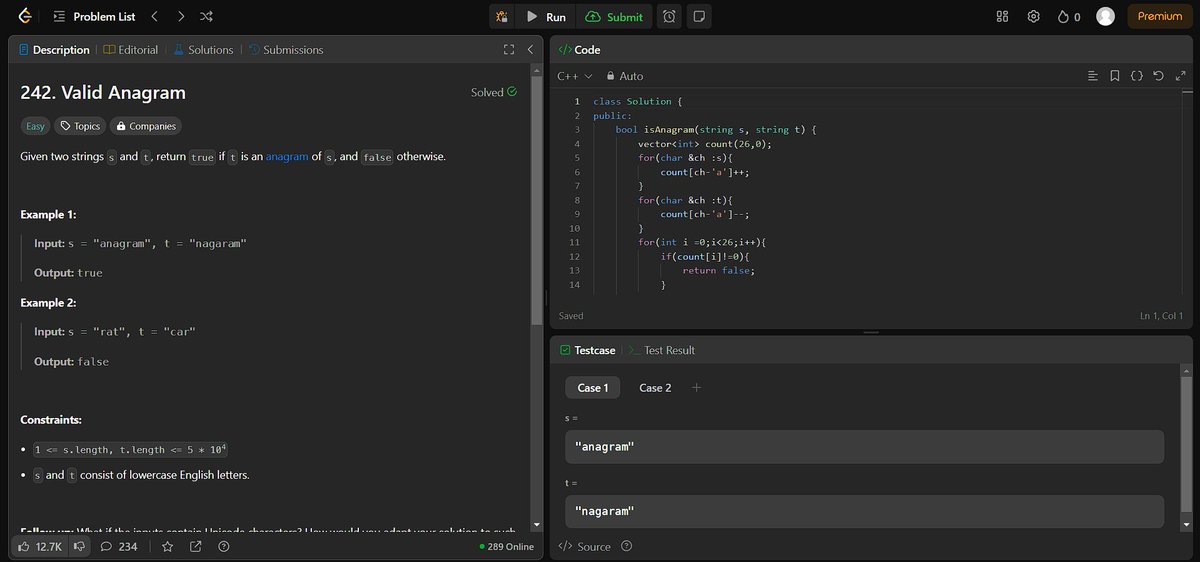The width and height of the screenshot is (1200, 562).
Task: Switch to the Test Result tab
Action: click(x=661, y=350)
